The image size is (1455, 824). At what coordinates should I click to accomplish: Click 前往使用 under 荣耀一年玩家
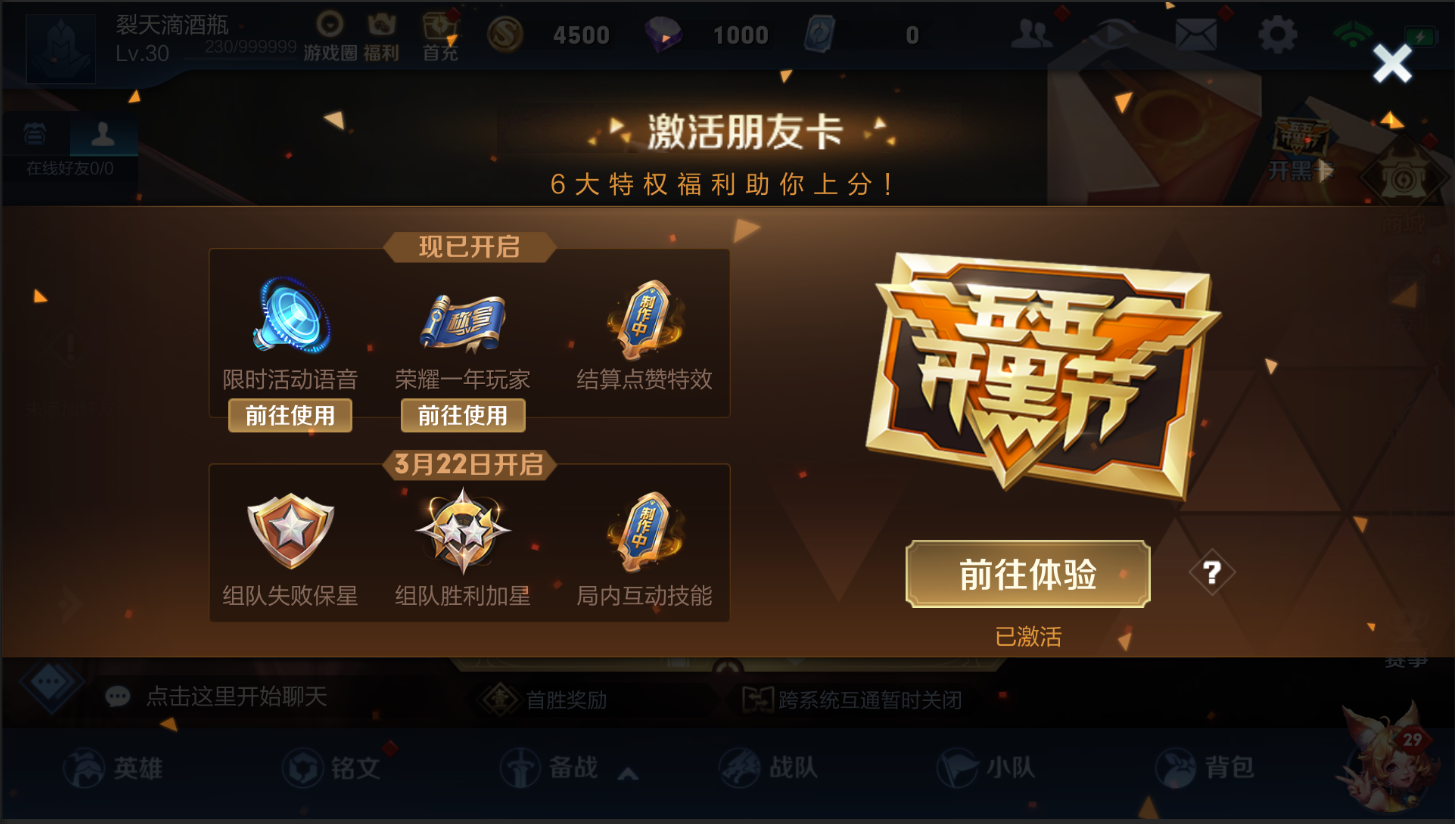(x=463, y=415)
